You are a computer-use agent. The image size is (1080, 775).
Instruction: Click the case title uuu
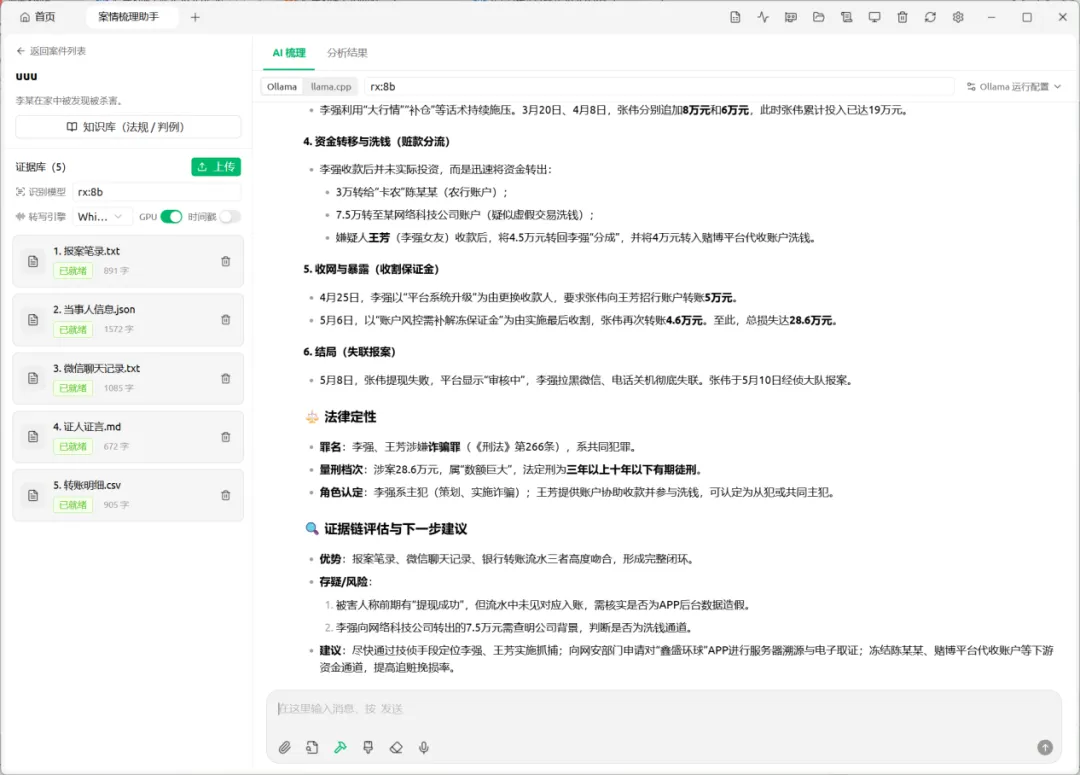26,76
